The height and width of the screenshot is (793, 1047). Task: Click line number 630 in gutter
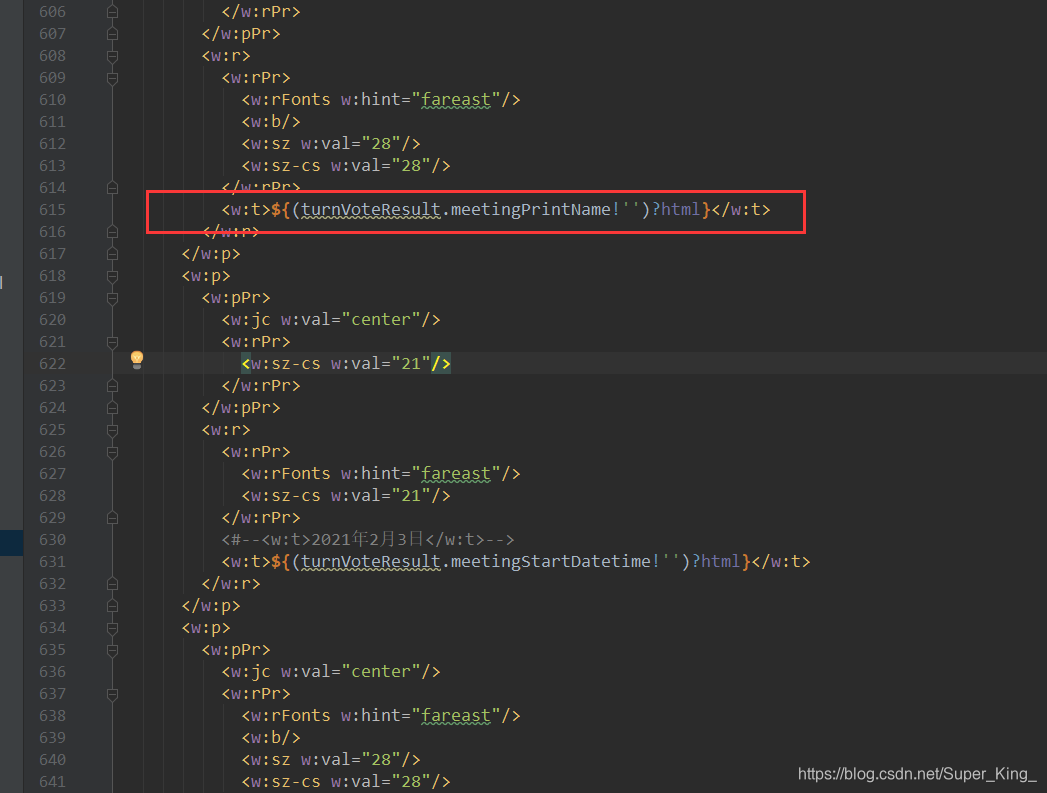click(x=53, y=540)
